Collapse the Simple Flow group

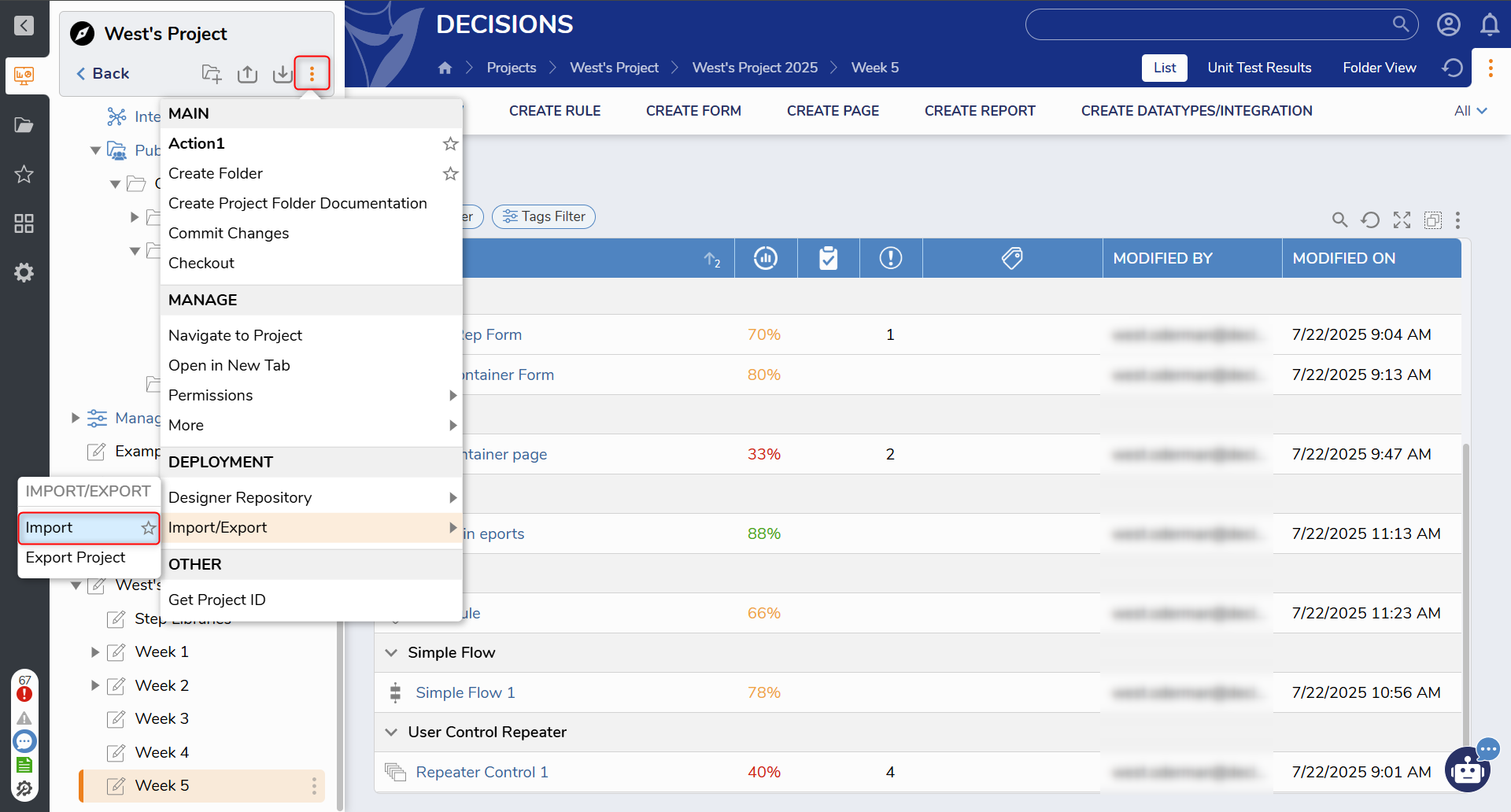coord(391,653)
